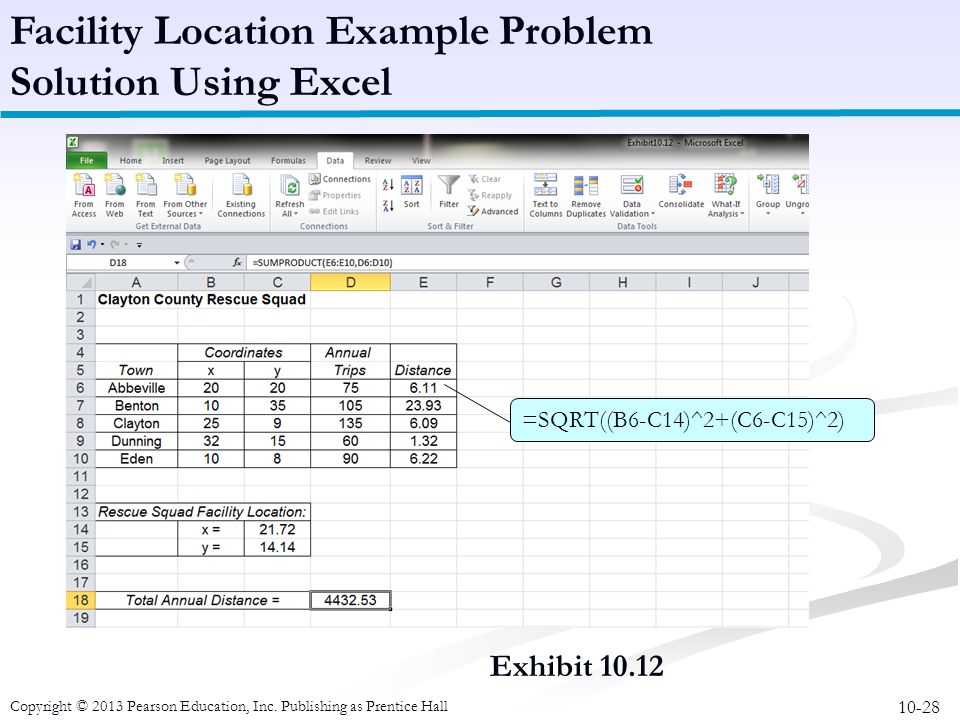Click the Save icon in quick access

(x=75, y=244)
